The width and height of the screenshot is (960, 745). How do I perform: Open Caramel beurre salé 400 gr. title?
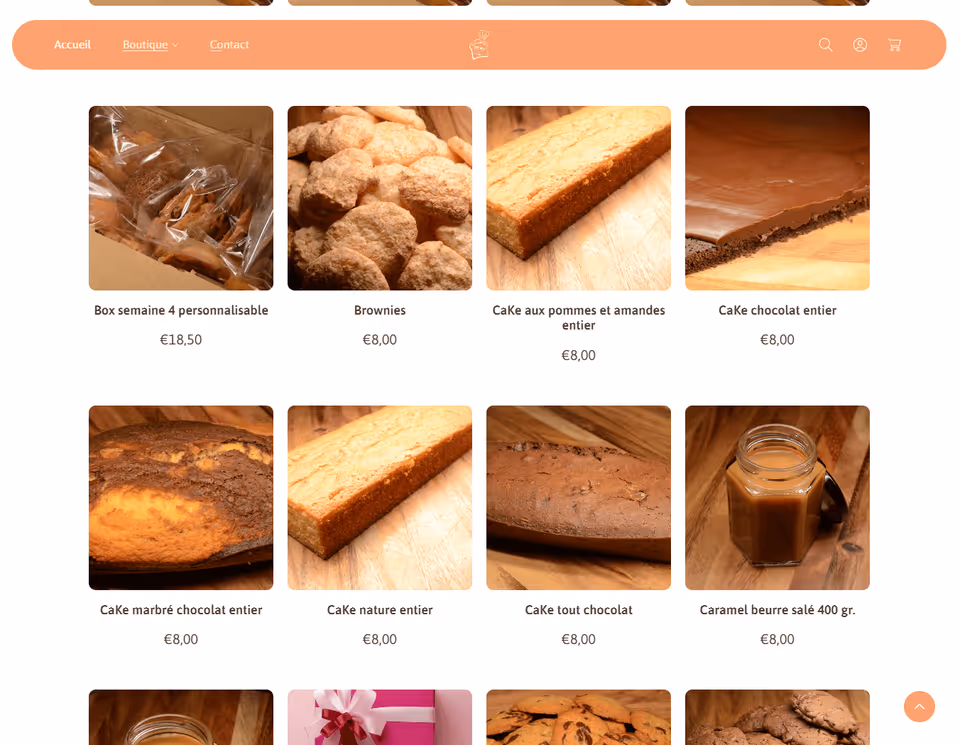[777, 610]
